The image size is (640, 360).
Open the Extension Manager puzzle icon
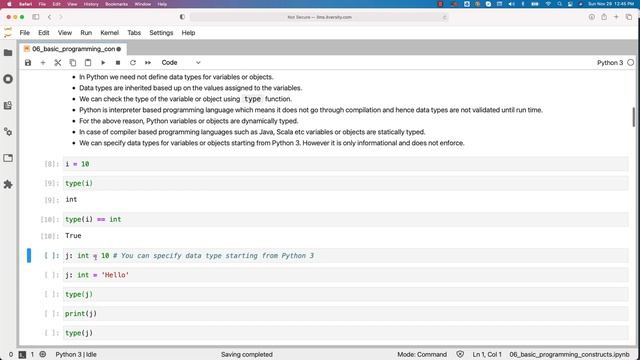tap(8, 184)
